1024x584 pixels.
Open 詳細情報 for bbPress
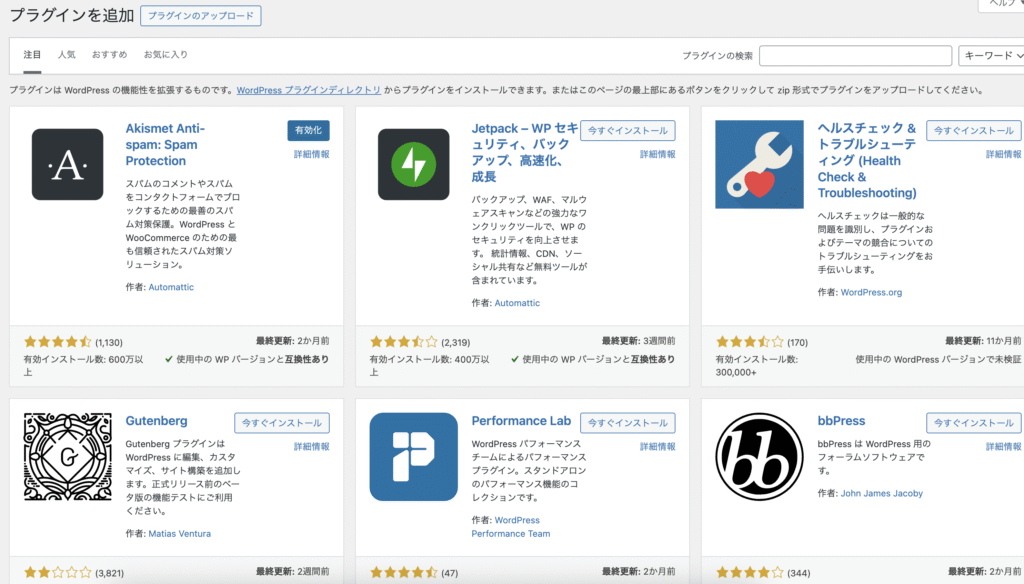coord(1004,447)
